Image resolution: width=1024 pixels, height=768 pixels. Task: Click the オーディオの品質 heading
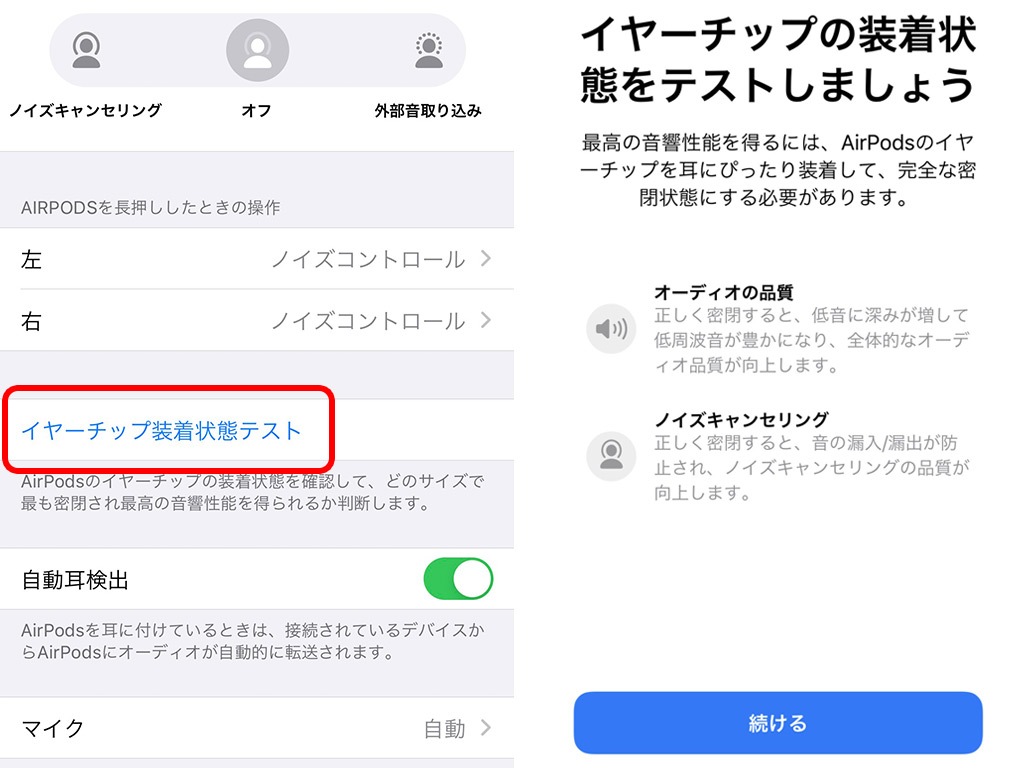[724, 292]
